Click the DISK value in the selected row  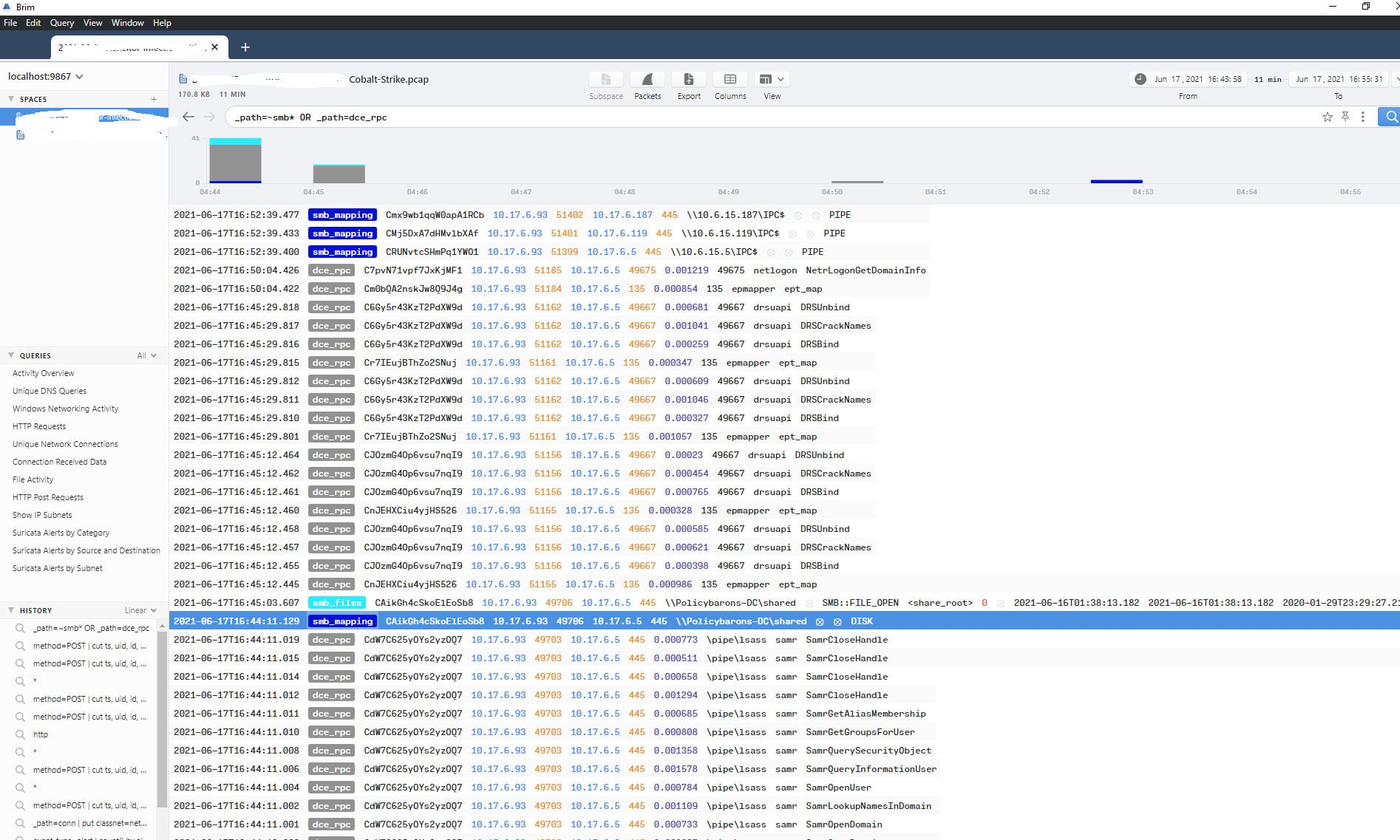pos(862,621)
